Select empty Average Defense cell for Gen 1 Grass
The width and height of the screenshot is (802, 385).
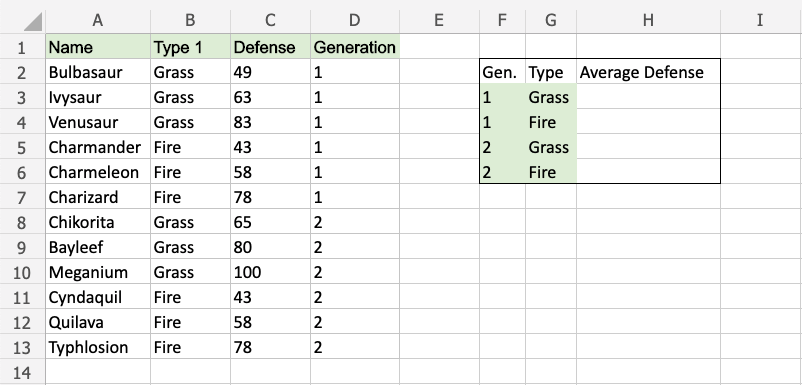648,97
